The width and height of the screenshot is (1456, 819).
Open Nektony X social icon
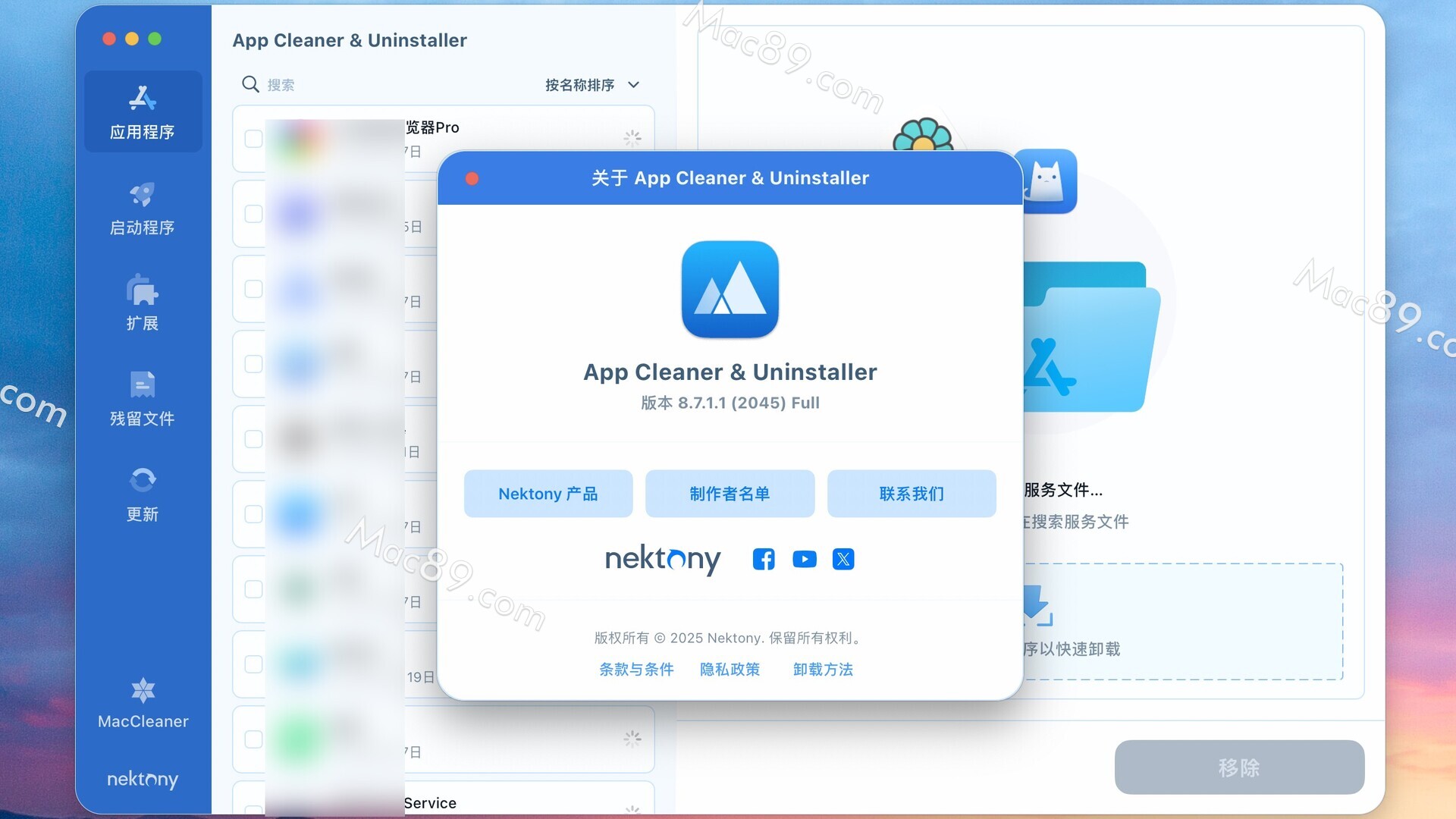(x=843, y=560)
